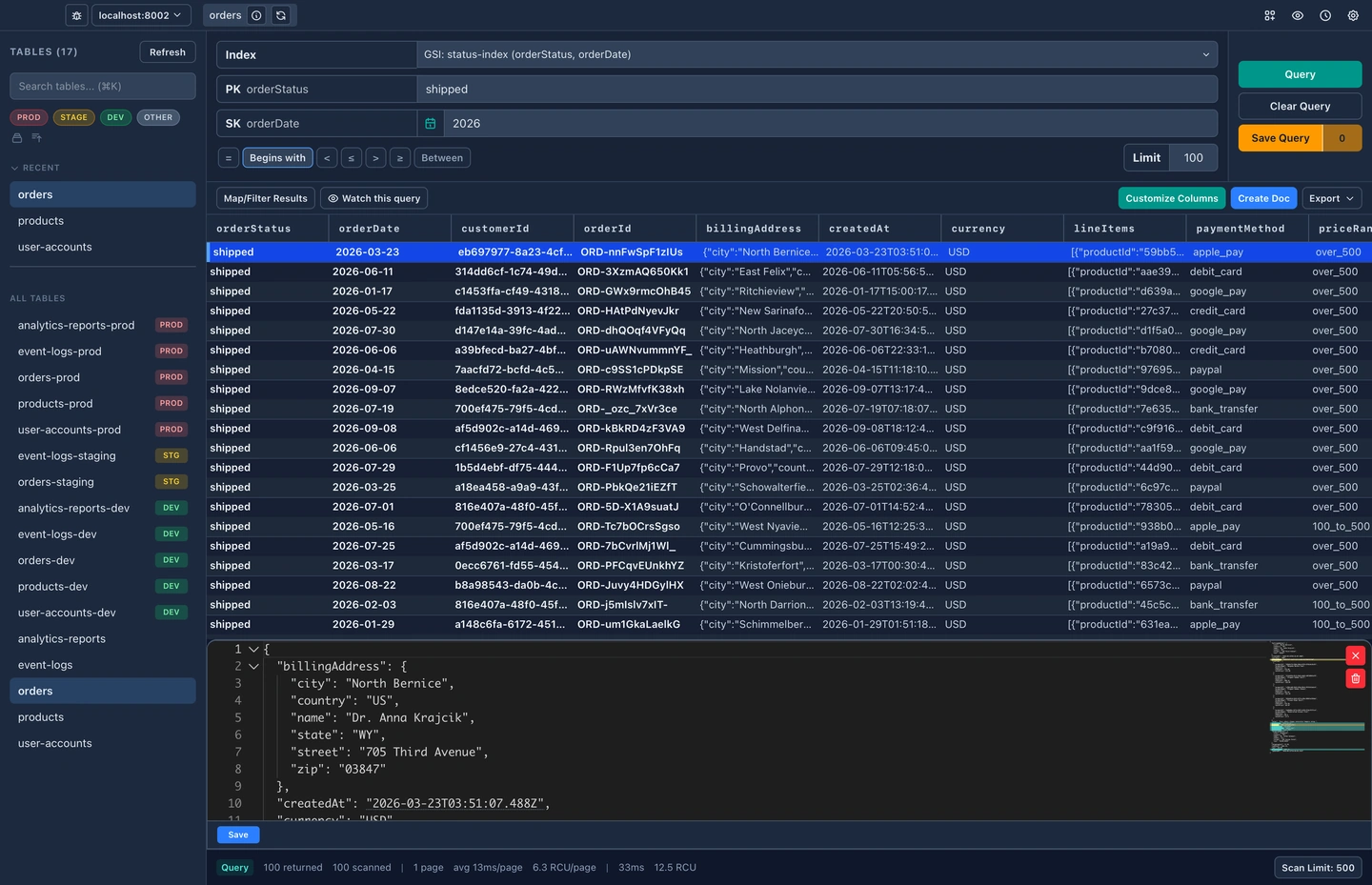Click the eye icon in top right toolbar
The width and height of the screenshot is (1372, 885).
pyautogui.click(x=1297, y=15)
